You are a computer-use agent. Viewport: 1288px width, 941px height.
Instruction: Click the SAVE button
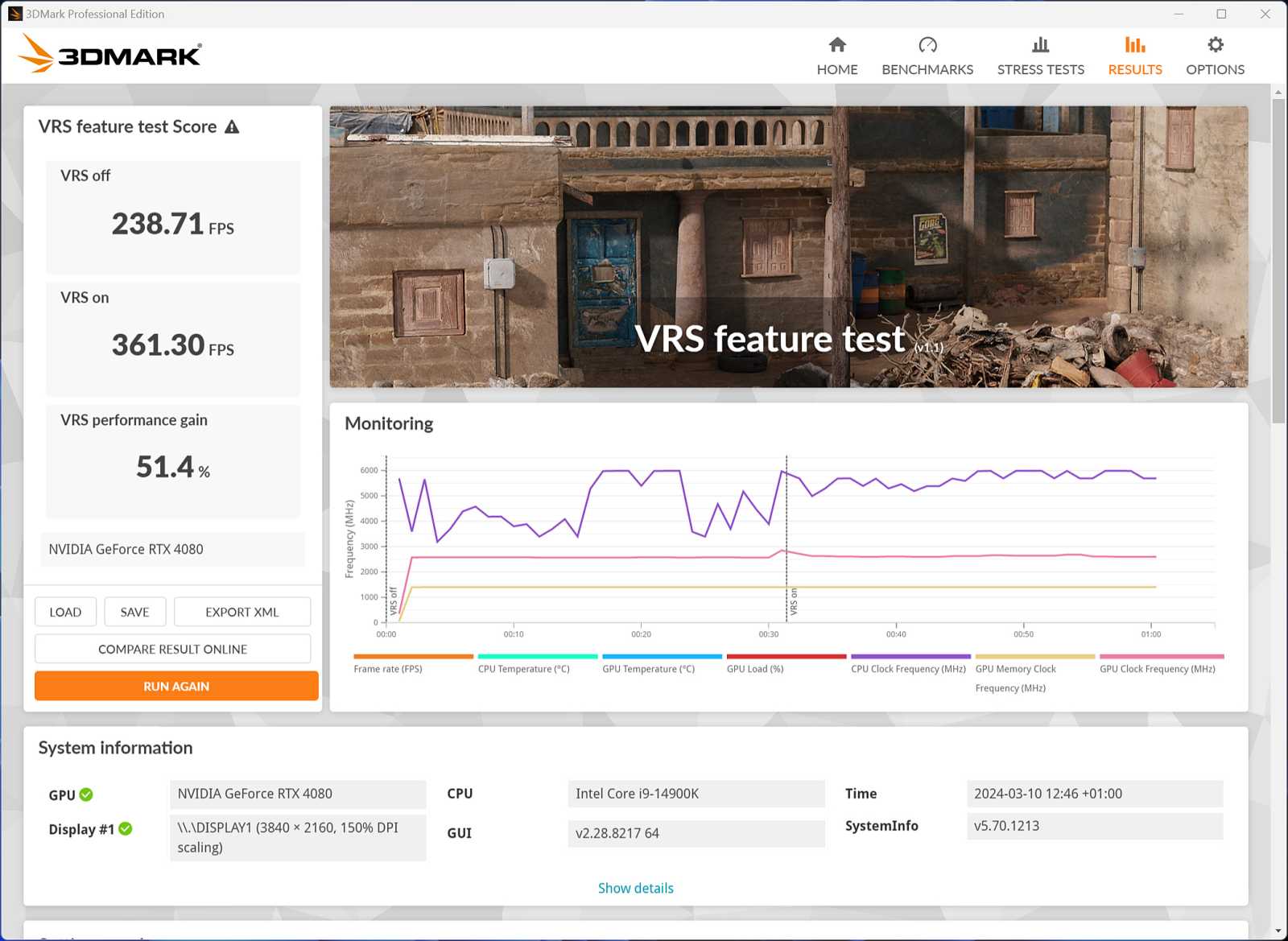pos(134,612)
